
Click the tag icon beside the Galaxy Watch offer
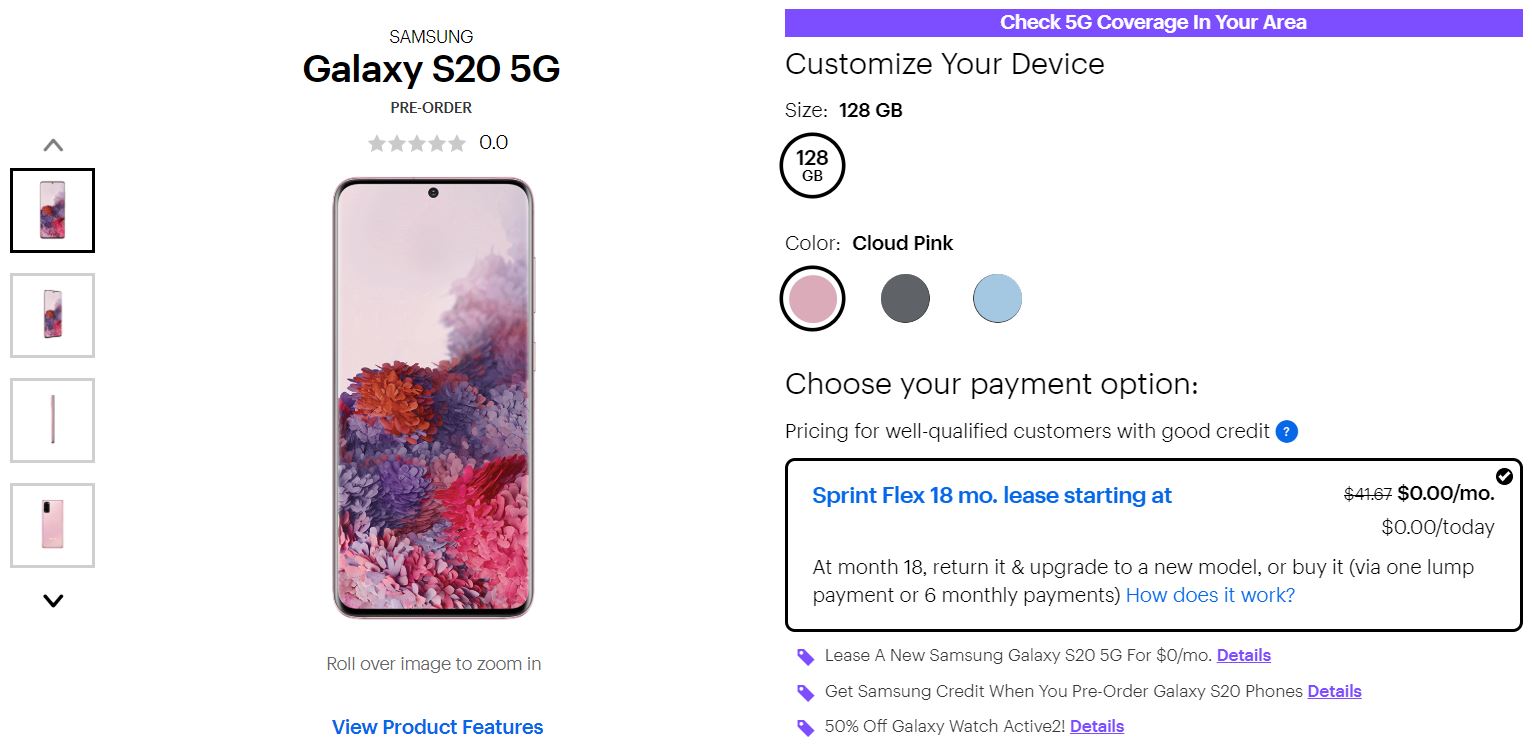point(805,727)
